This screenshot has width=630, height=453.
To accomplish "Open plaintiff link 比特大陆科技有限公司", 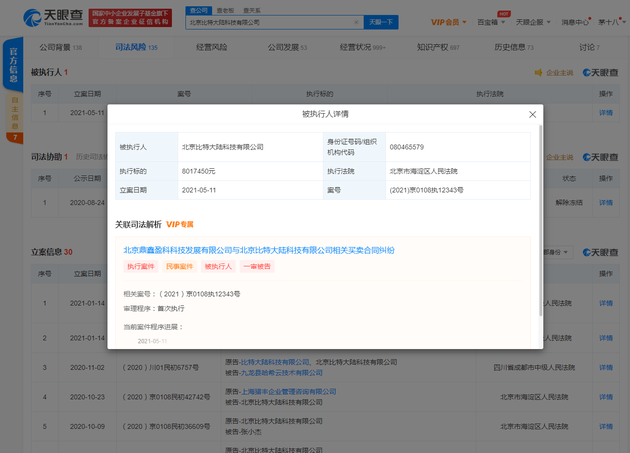I will (x=275, y=362).
